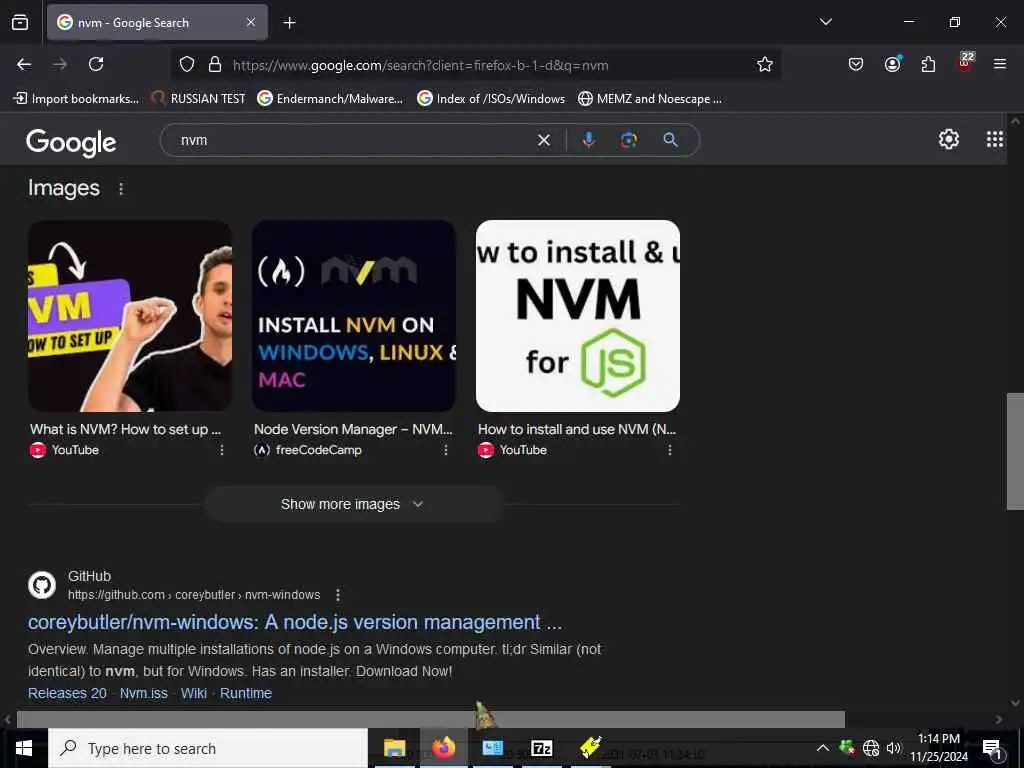1024x768 pixels.
Task: Search by image with Lens icon
Action: [x=628, y=140]
